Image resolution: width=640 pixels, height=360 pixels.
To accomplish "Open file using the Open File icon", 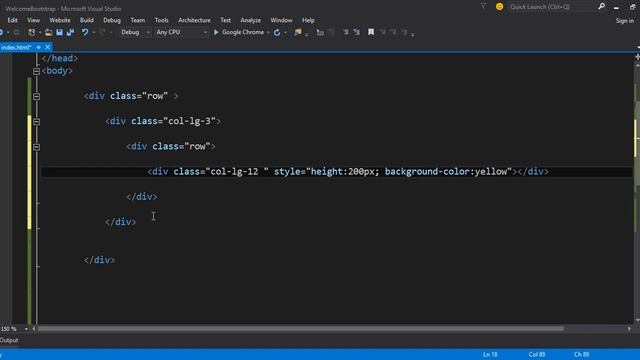I will point(49,32).
